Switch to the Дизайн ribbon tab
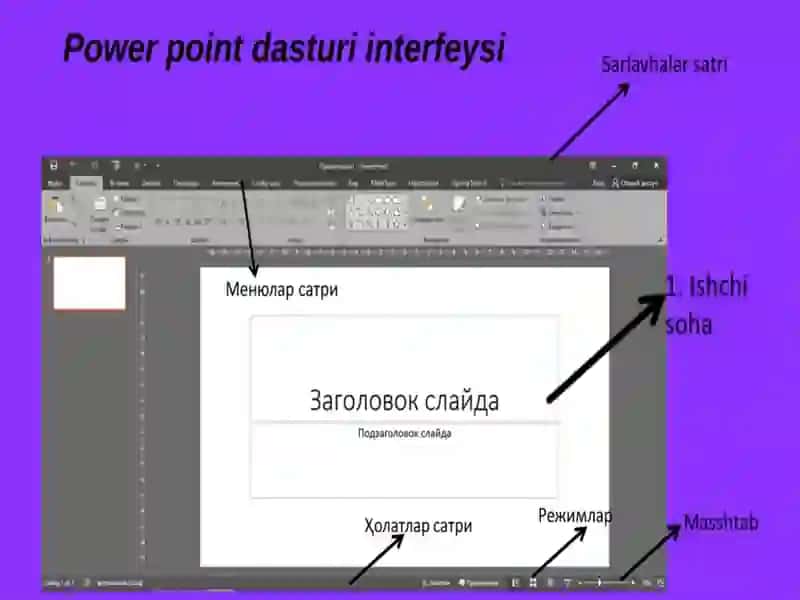This screenshot has width=800, height=600. point(151,183)
